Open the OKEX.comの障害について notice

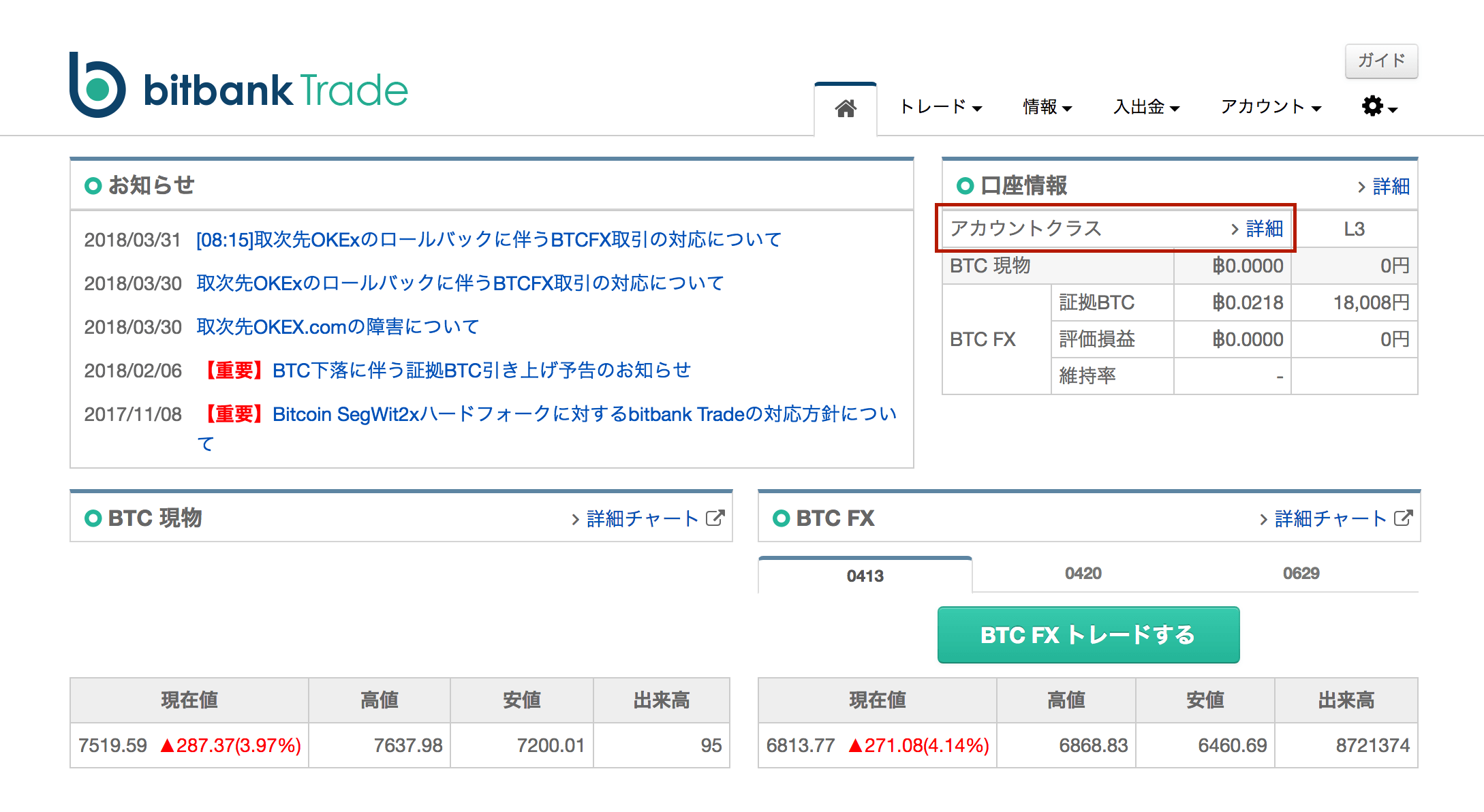338,327
